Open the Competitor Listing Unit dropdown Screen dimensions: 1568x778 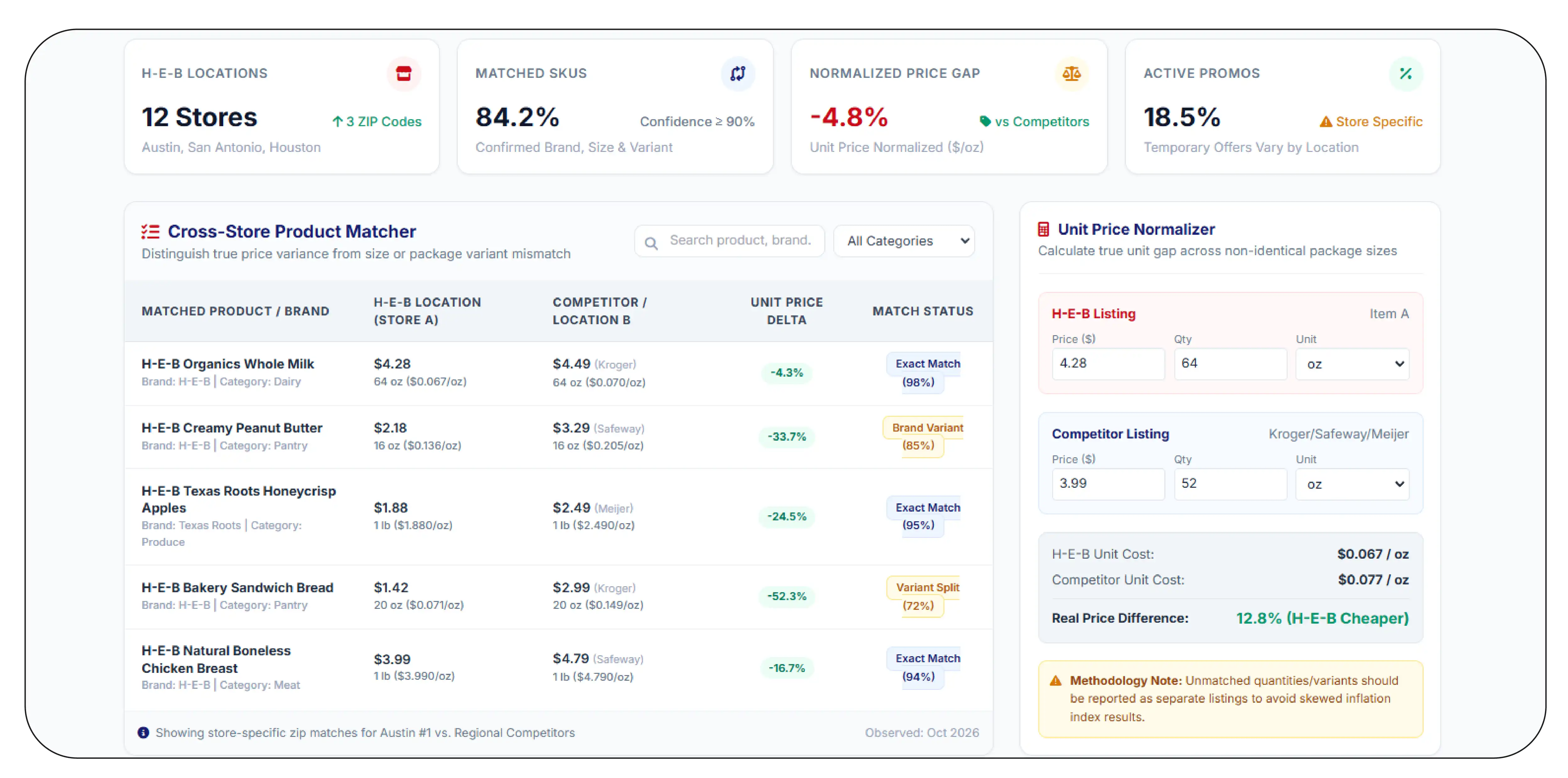tap(1352, 484)
